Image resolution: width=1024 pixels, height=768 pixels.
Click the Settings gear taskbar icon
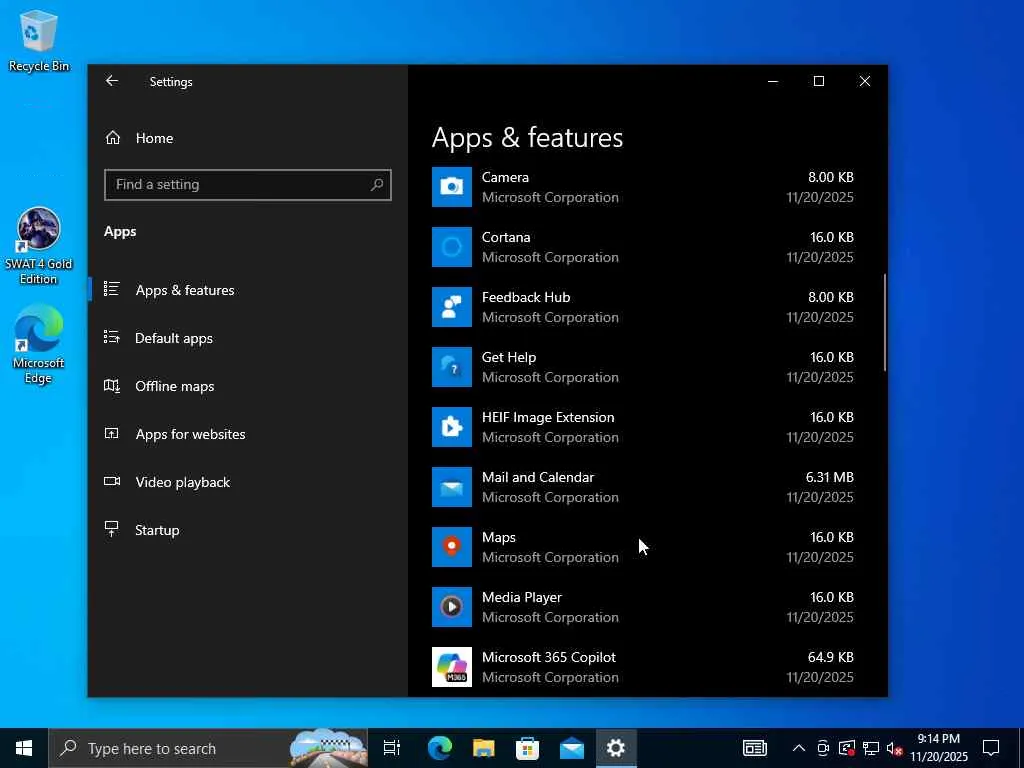click(616, 748)
